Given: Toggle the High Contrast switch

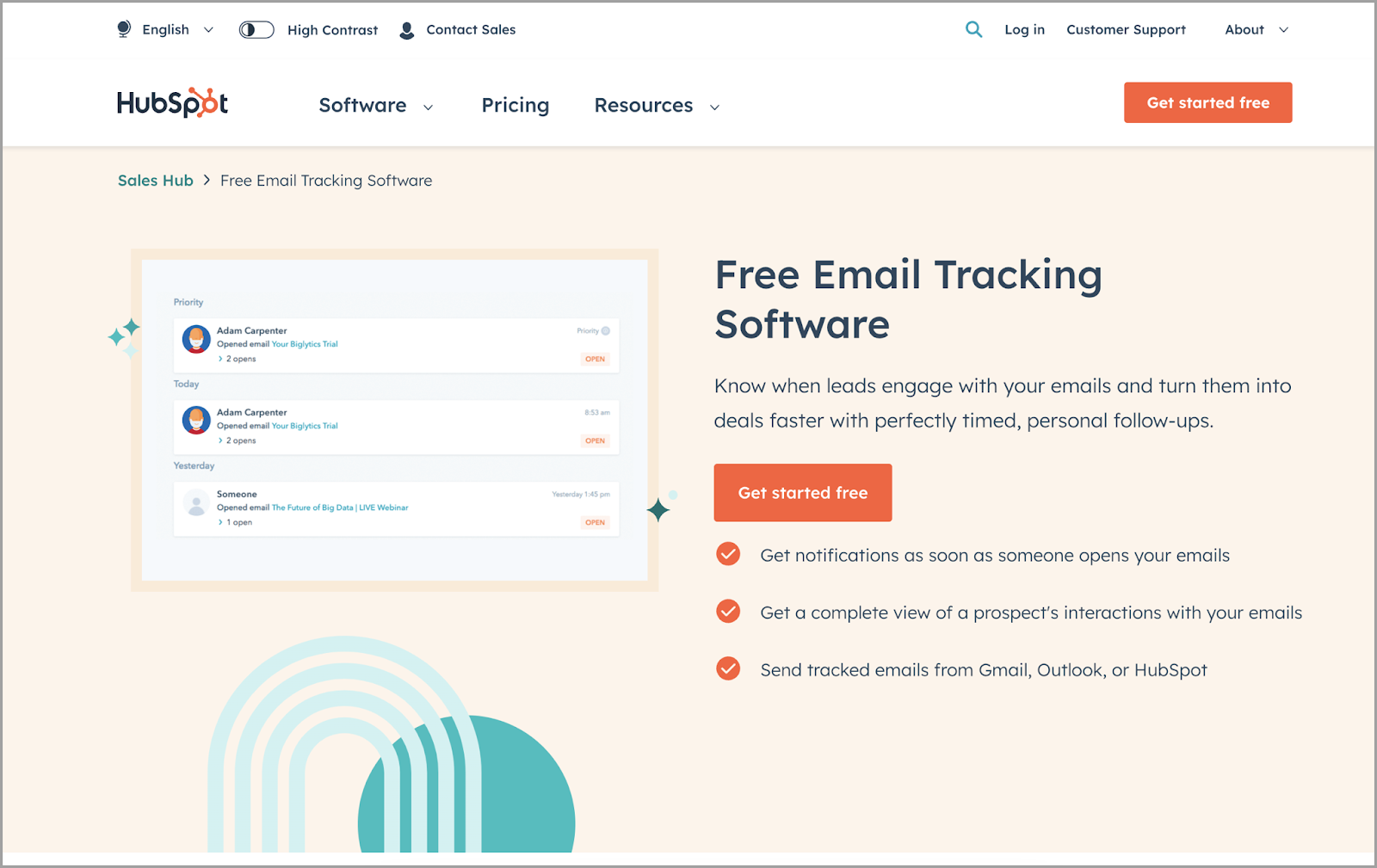Looking at the screenshot, I should coord(256,30).
